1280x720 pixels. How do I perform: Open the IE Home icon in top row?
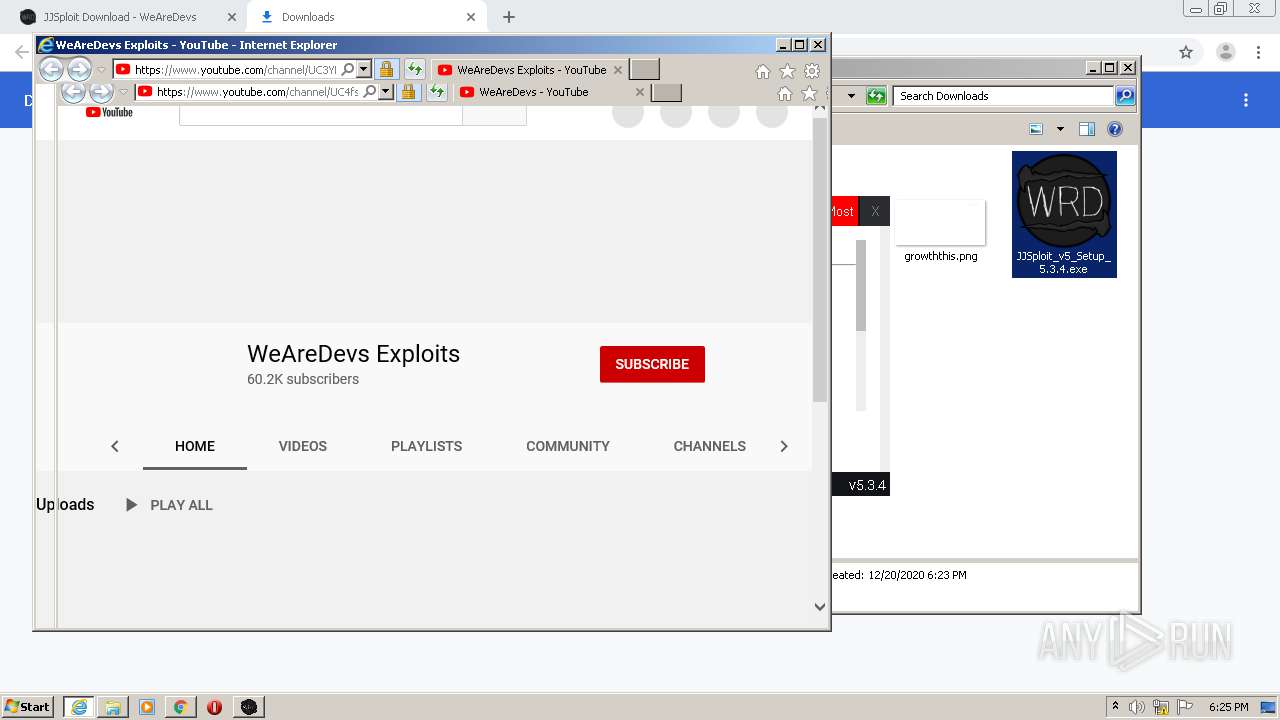tap(762, 71)
